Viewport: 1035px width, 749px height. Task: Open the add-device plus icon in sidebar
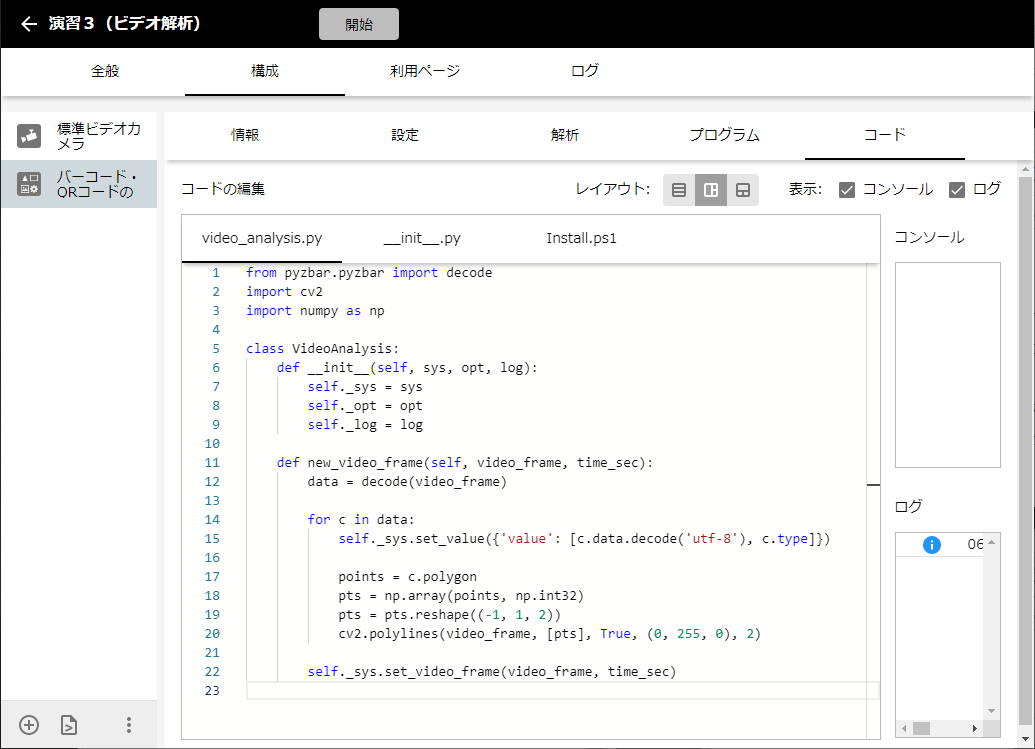28,724
